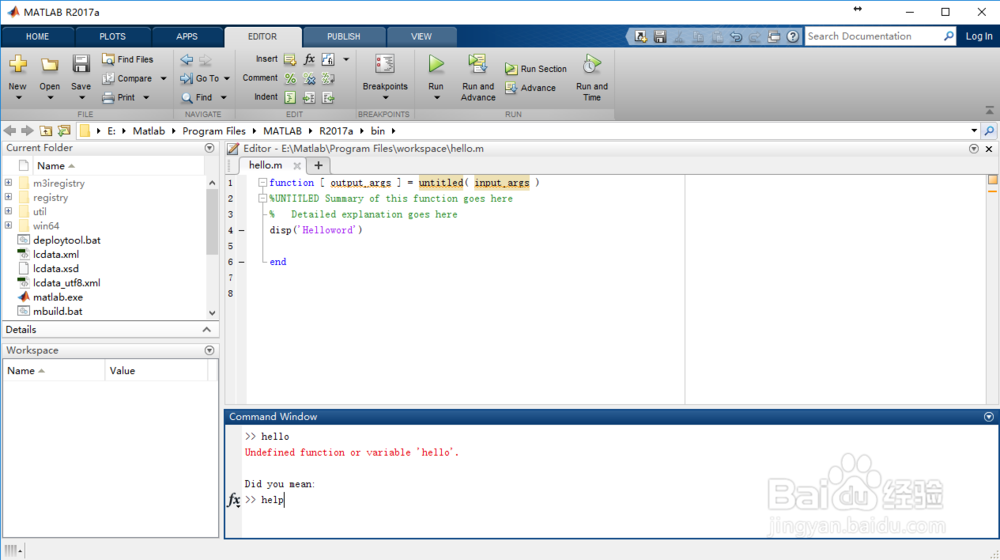Switch to PLOTS ribbon tab
Viewport: 1000px width, 560px height.
click(x=112, y=36)
